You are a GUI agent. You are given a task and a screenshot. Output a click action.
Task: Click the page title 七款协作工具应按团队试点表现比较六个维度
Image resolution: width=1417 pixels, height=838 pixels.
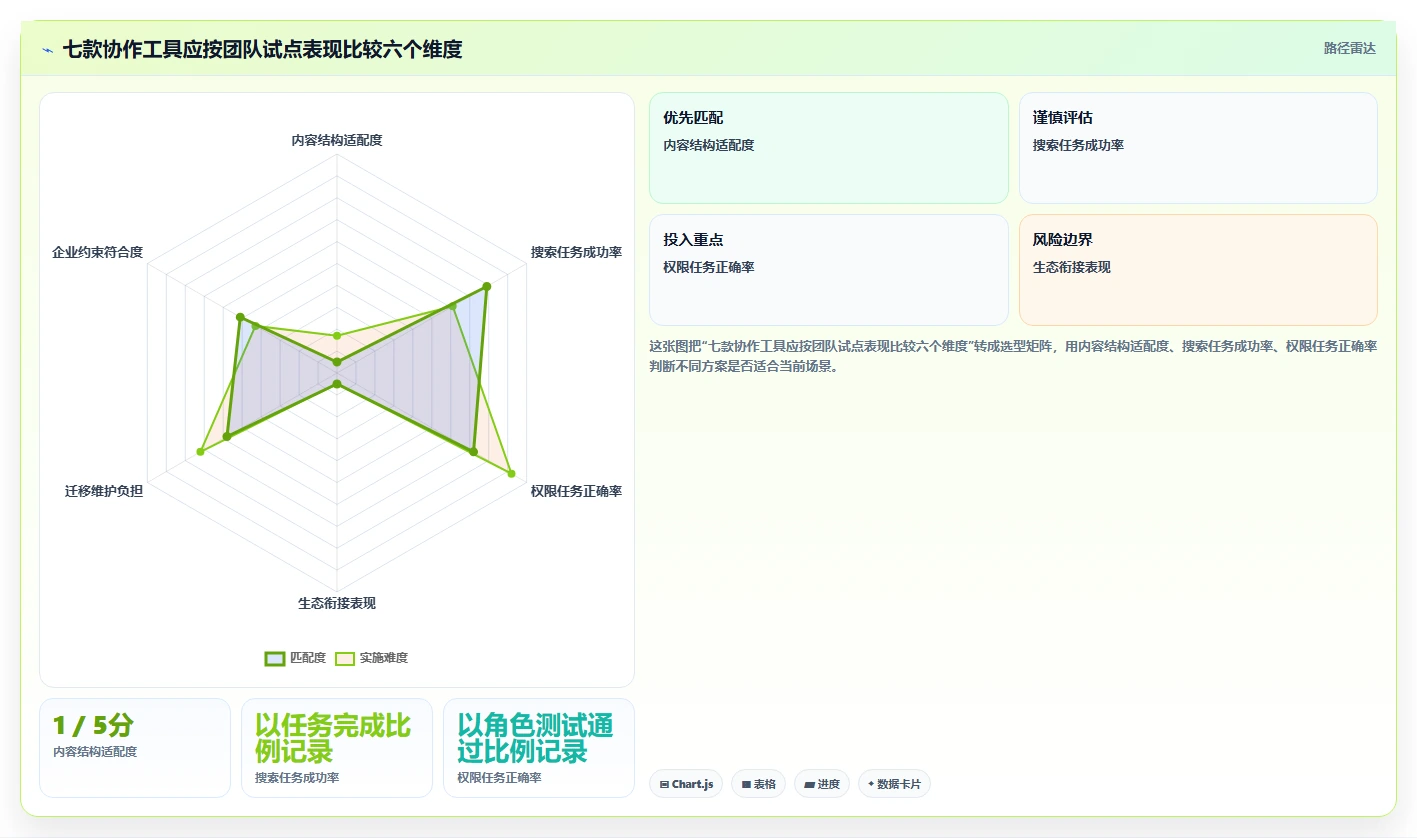[x=263, y=49]
